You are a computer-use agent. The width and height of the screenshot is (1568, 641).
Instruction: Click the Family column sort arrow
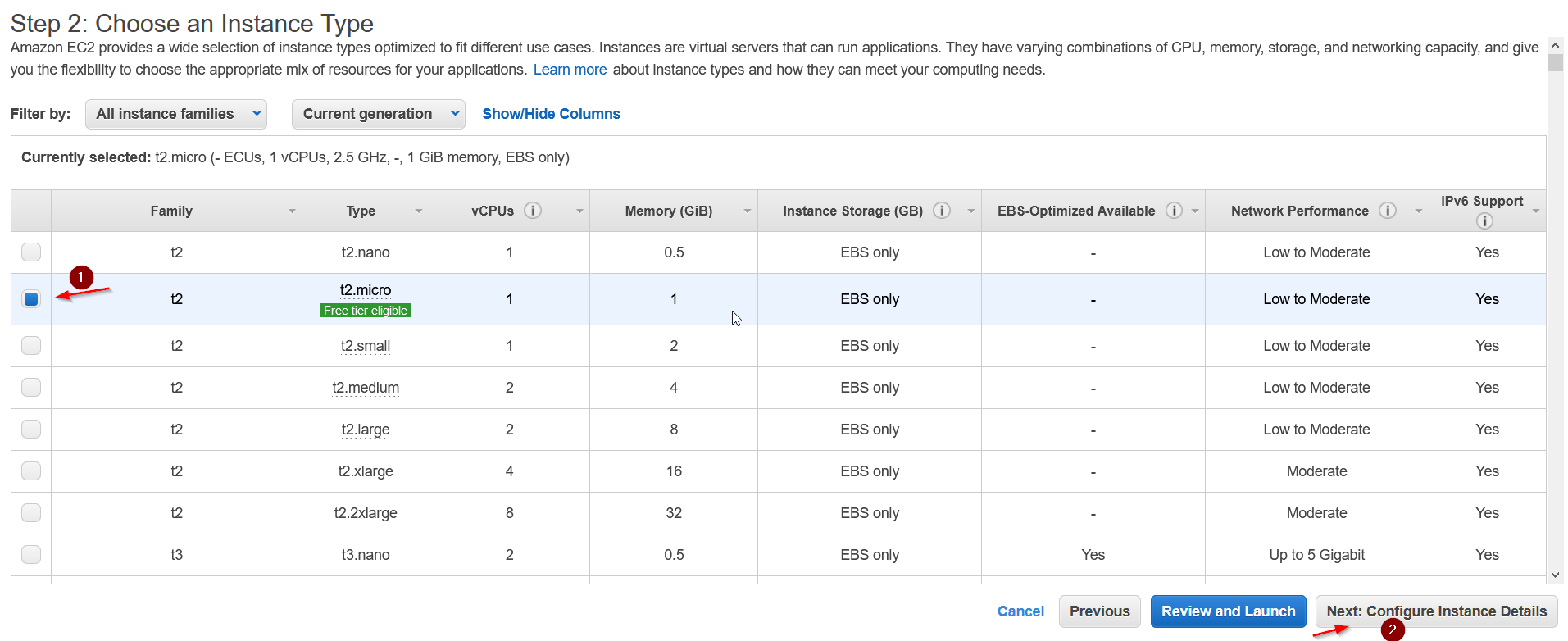tap(292, 211)
